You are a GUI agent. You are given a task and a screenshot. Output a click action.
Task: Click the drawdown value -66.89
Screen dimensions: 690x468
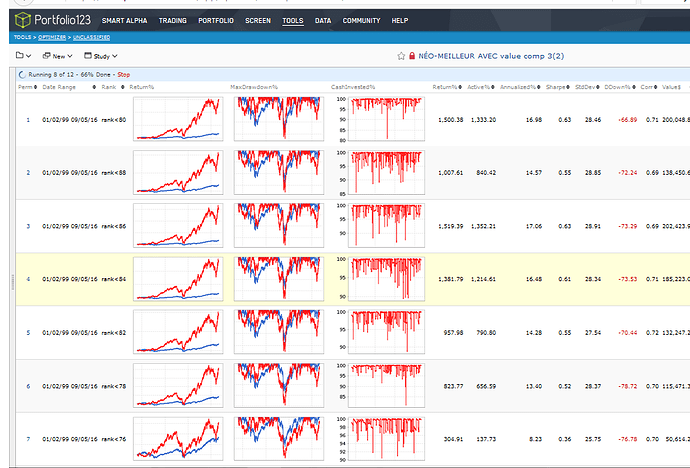point(627,120)
